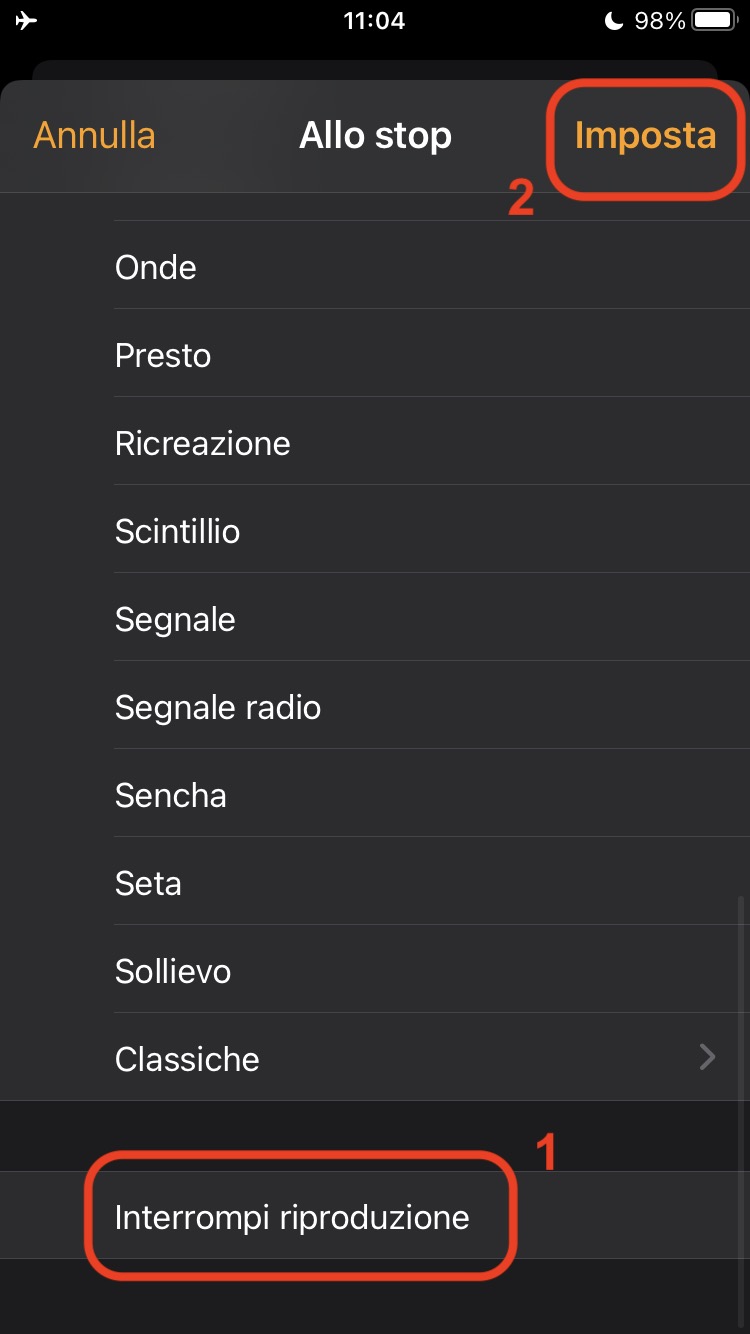The image size is (750, 1334).
Task: Confirm selection with Imposta button
Action: 645,136
